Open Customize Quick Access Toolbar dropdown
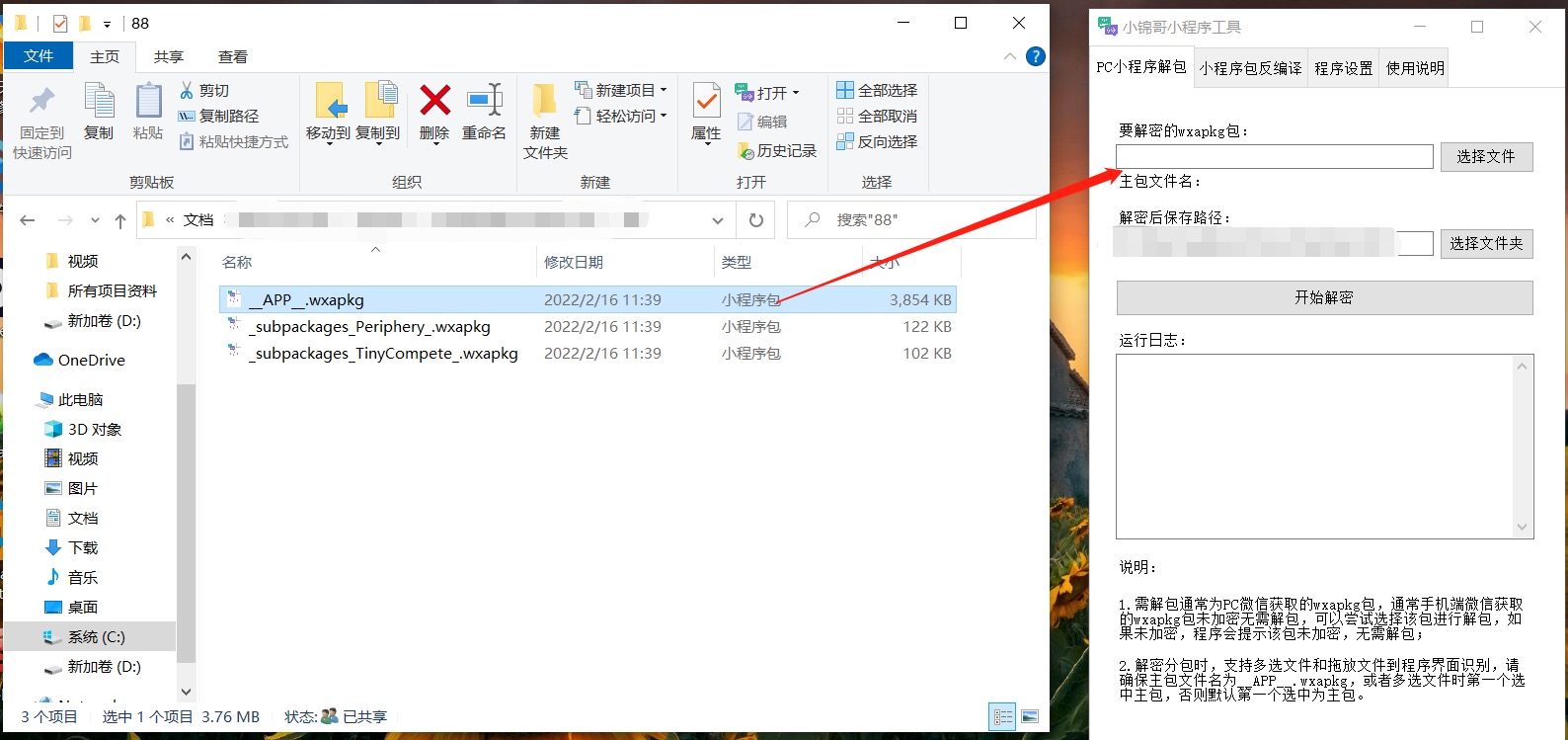Viewport: 1568px width, 740px height. tap(107, 24)
